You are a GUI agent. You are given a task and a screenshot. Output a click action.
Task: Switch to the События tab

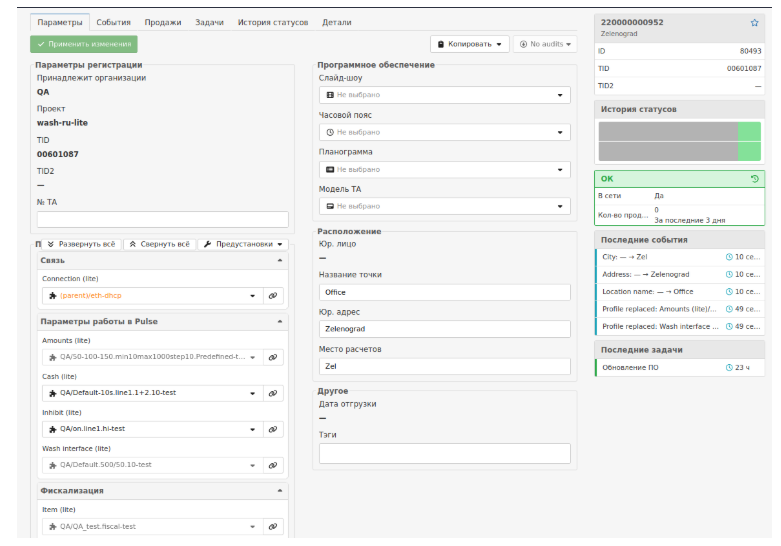(114, 22)
